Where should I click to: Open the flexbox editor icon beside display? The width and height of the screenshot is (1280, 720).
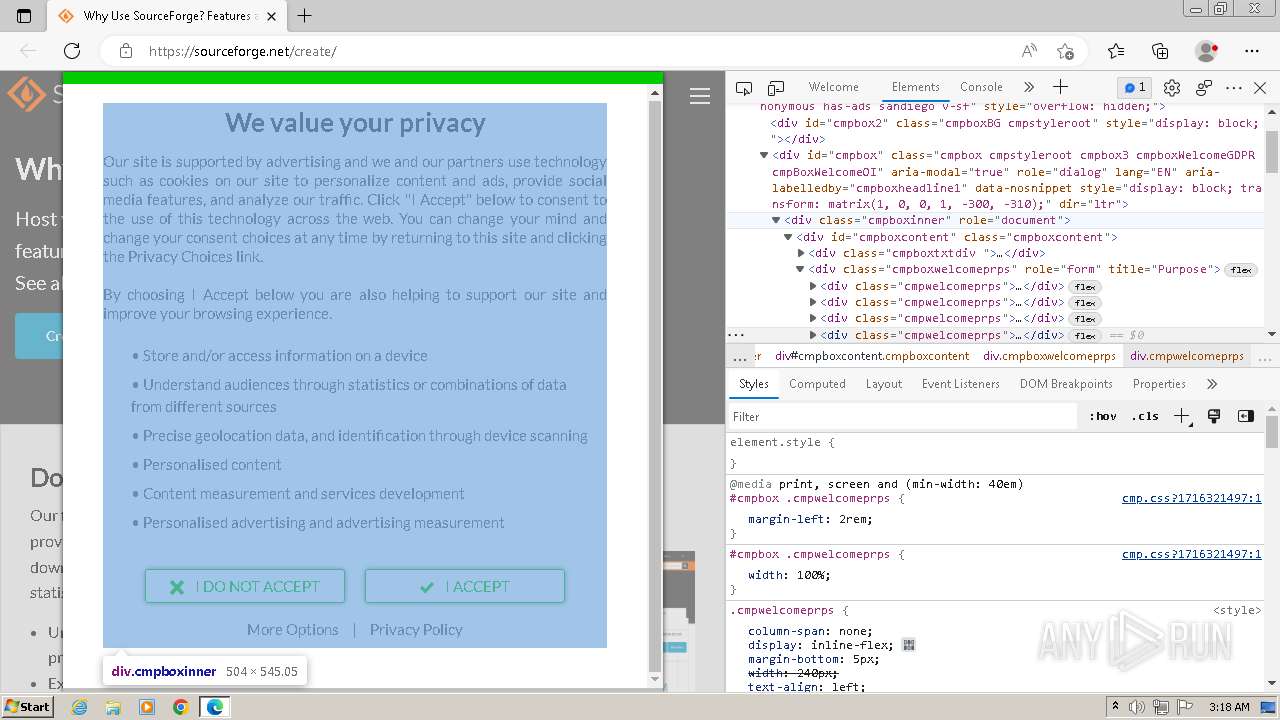click(x=909, y=645)
